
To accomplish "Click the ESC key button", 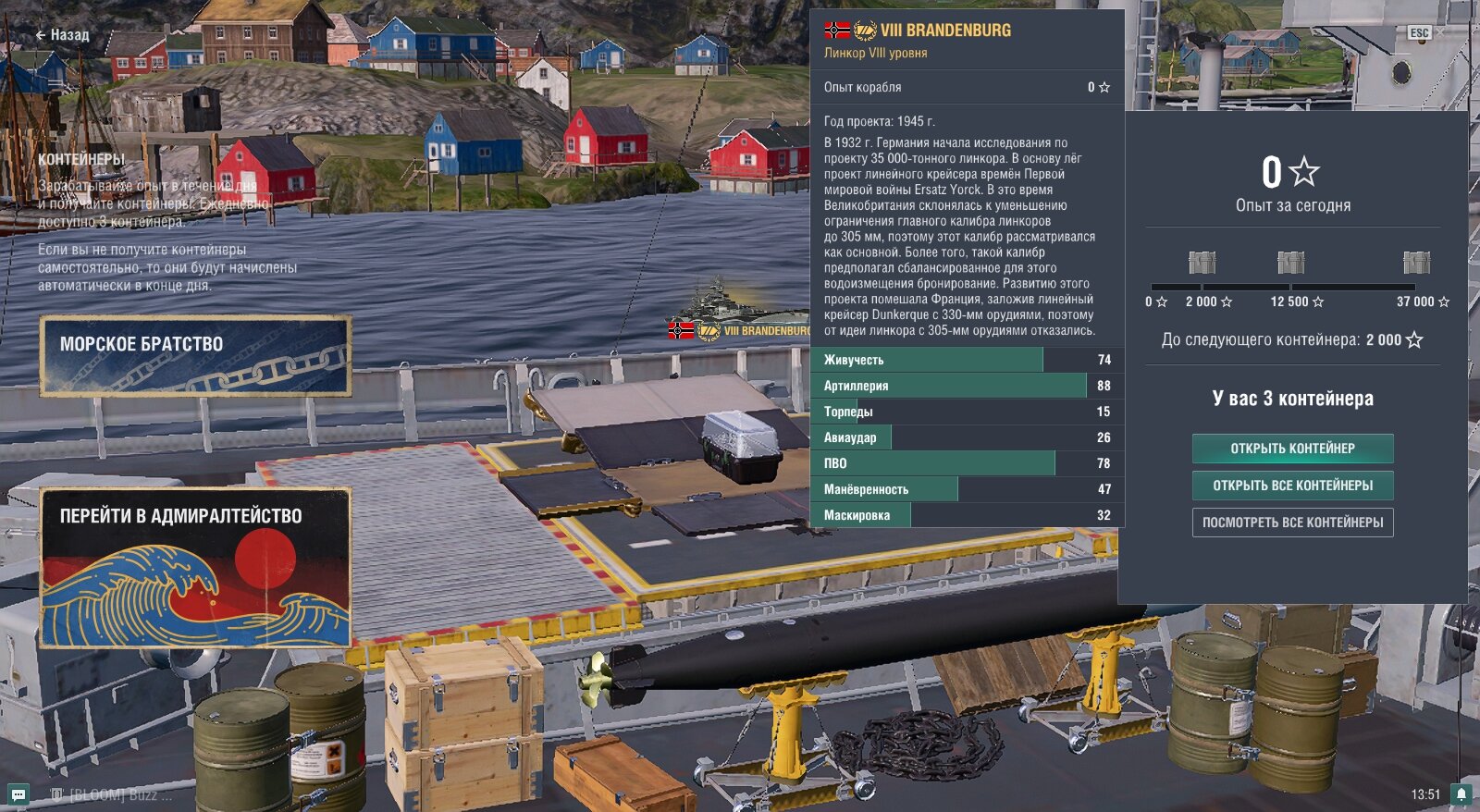I will [x=1419, y=33].
